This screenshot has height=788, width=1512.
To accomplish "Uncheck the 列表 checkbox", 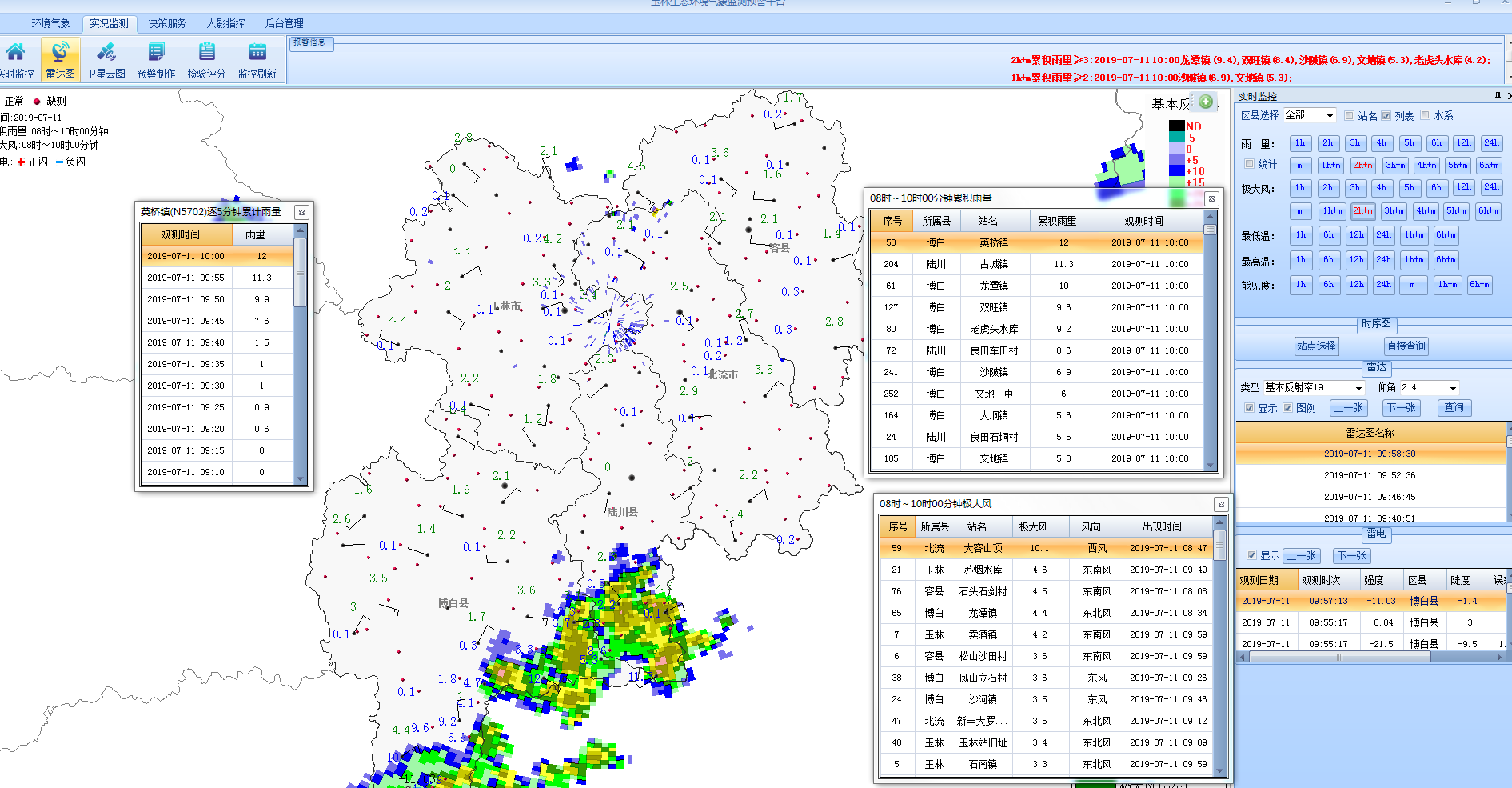I will point(1386,116).
